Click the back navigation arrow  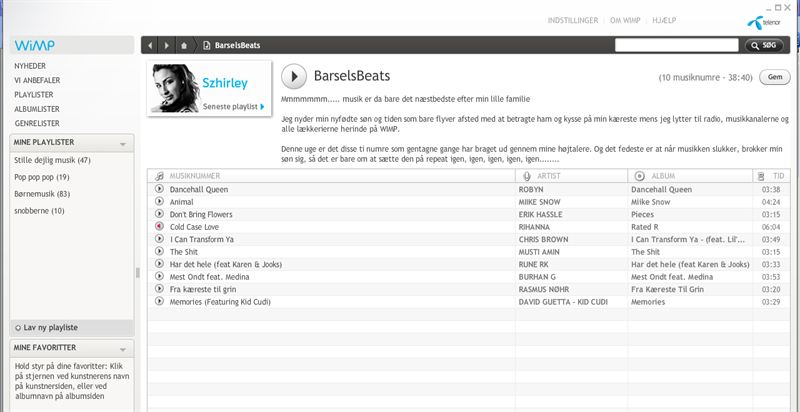(149, 45)
